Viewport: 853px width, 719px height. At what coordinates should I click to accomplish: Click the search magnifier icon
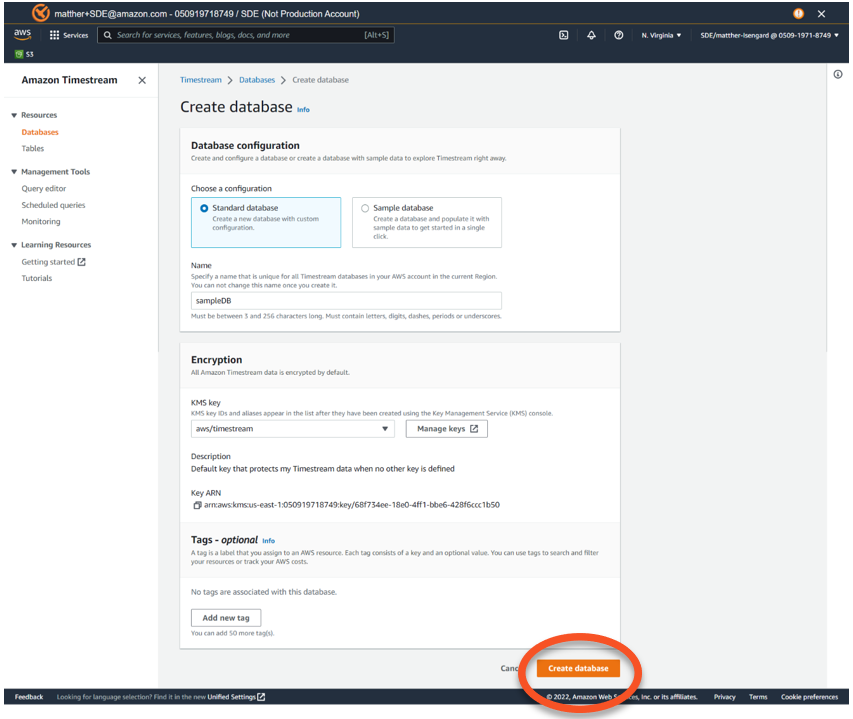click(108, 35)
